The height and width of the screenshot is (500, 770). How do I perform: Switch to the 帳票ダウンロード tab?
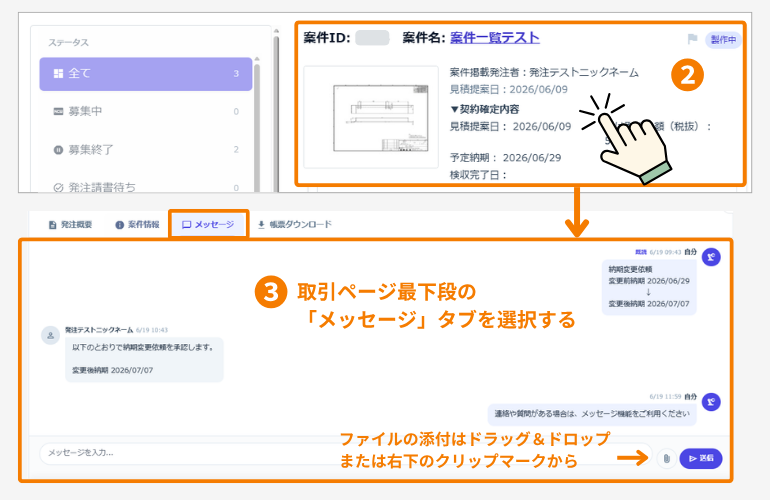click(x=295, y=224)
